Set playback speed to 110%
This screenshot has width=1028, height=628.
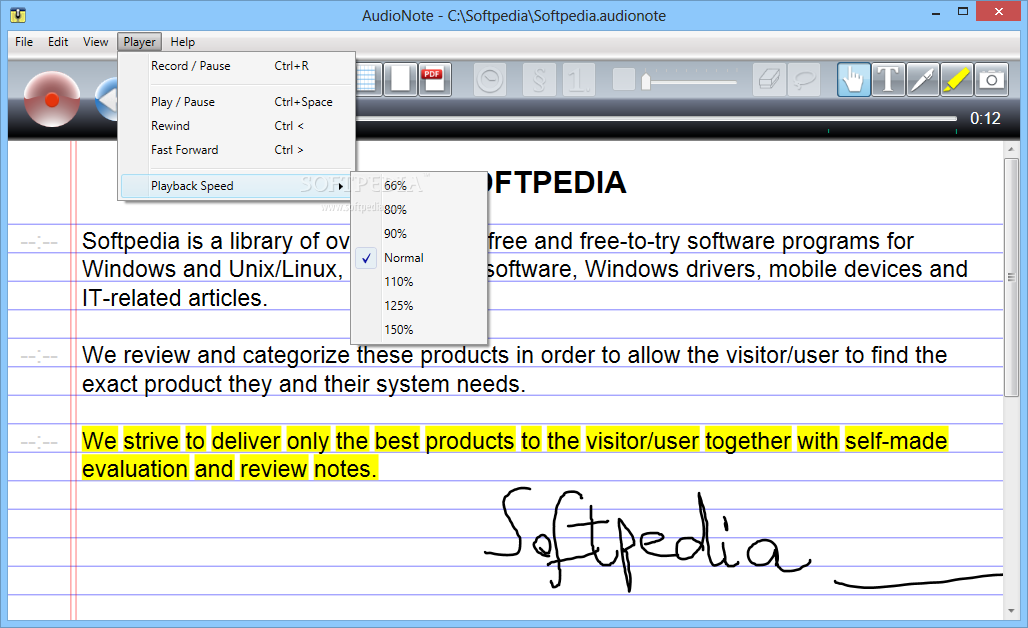point(420,282)
